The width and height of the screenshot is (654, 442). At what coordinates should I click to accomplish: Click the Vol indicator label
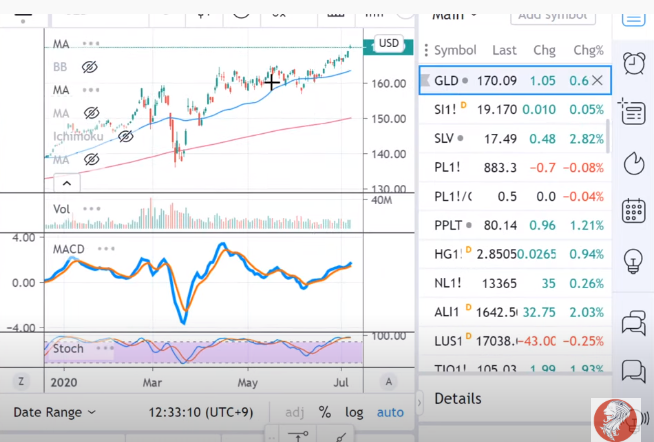click(x=61, y=208)
